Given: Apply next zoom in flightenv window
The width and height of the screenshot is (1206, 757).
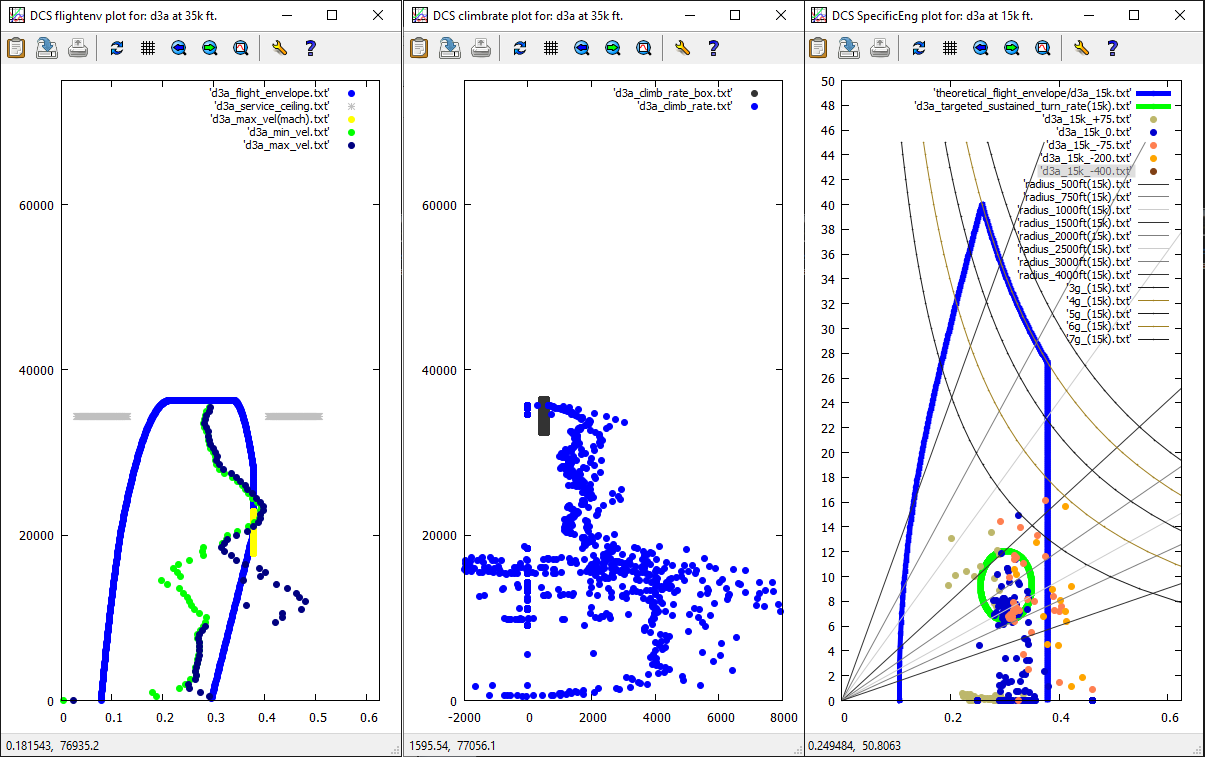Looking at the screenshot, I should [209, 48].
